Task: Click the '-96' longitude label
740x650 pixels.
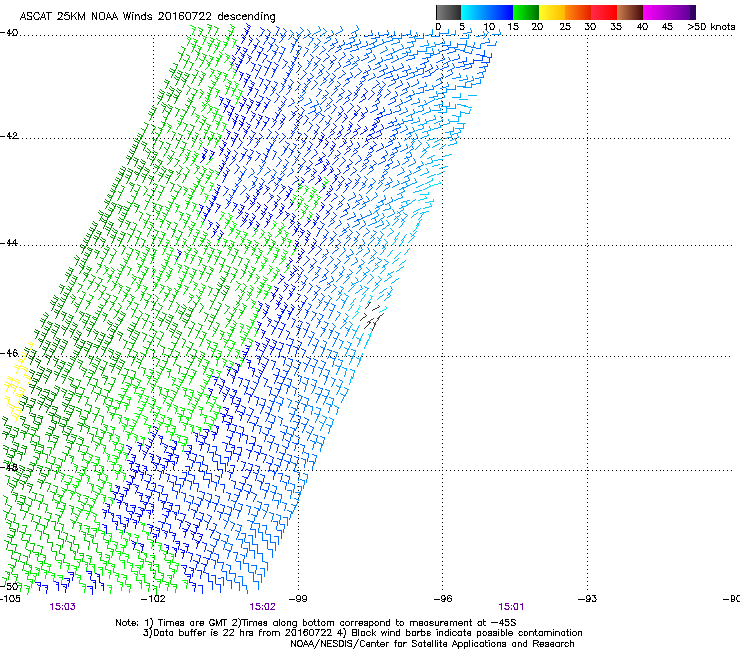Action: click(443, 599)
